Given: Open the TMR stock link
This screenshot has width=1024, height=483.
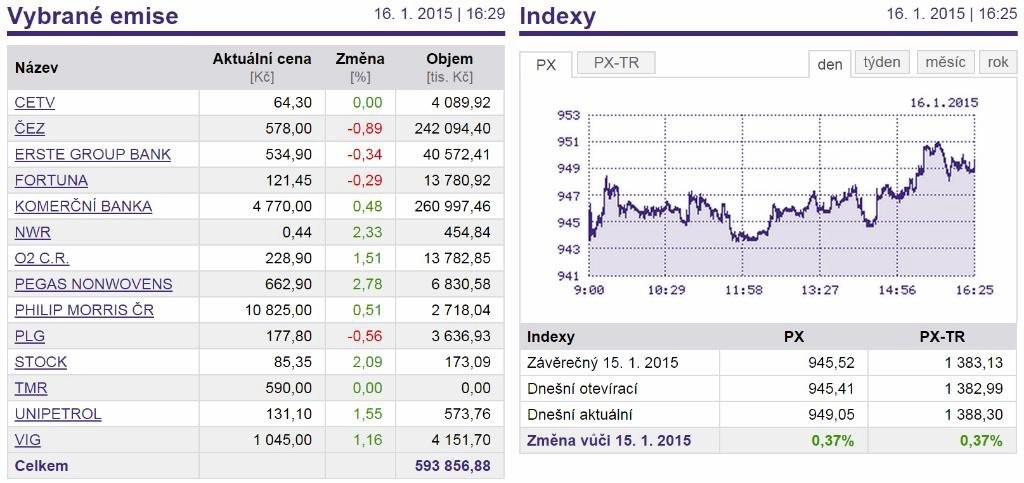Looking at the screenshot, I should [31, 388].
